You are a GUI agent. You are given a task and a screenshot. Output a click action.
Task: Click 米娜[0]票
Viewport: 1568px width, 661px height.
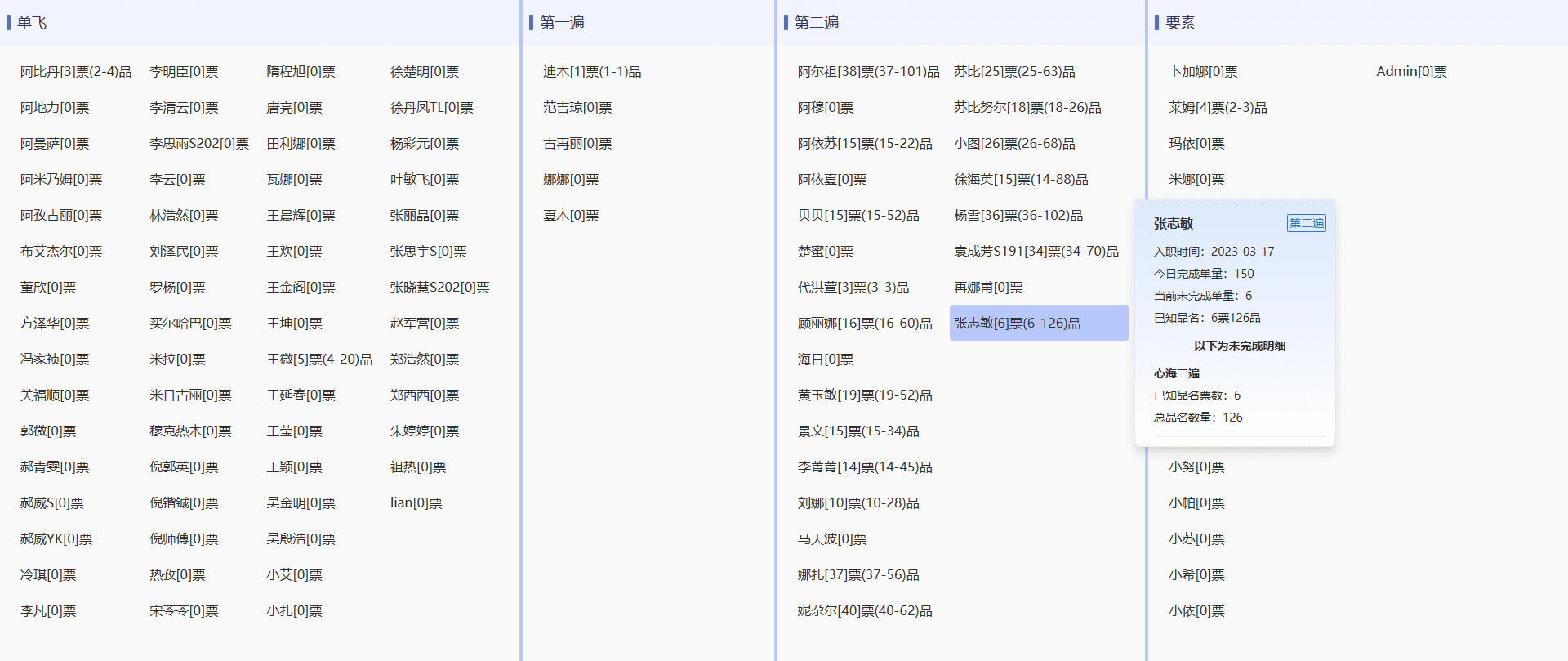(1196, 180)
